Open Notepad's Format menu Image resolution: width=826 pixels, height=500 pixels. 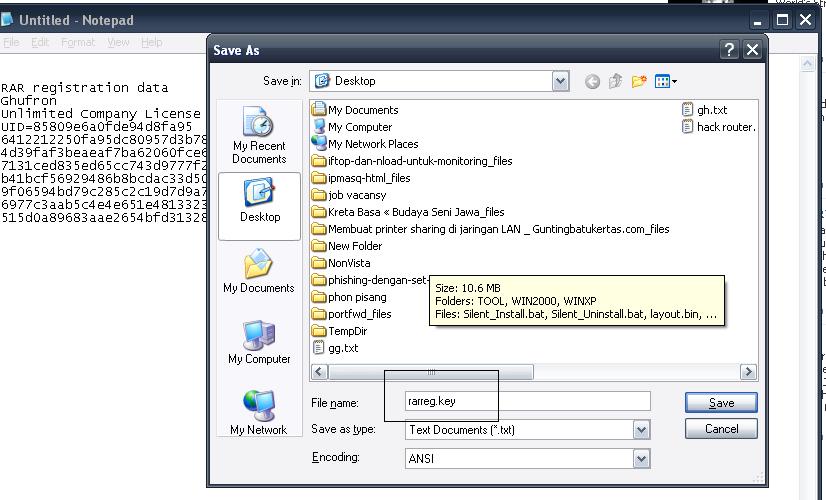78,43
